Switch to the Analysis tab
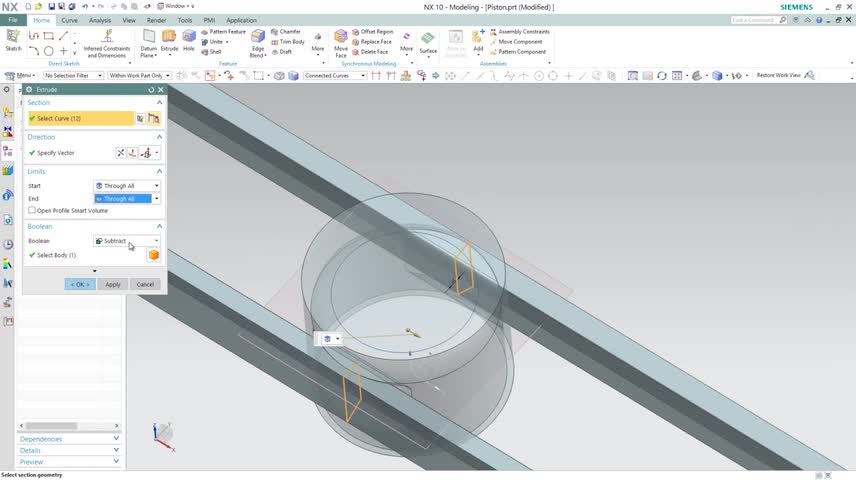Screen dimensions: 856x480 [x=100, y=20]
